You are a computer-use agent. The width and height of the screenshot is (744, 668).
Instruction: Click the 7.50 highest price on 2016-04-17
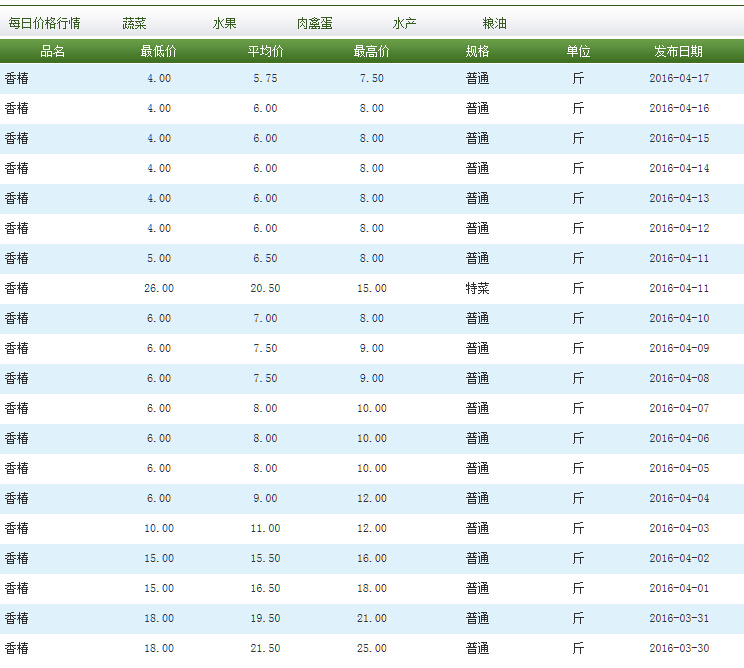point(372,78)
